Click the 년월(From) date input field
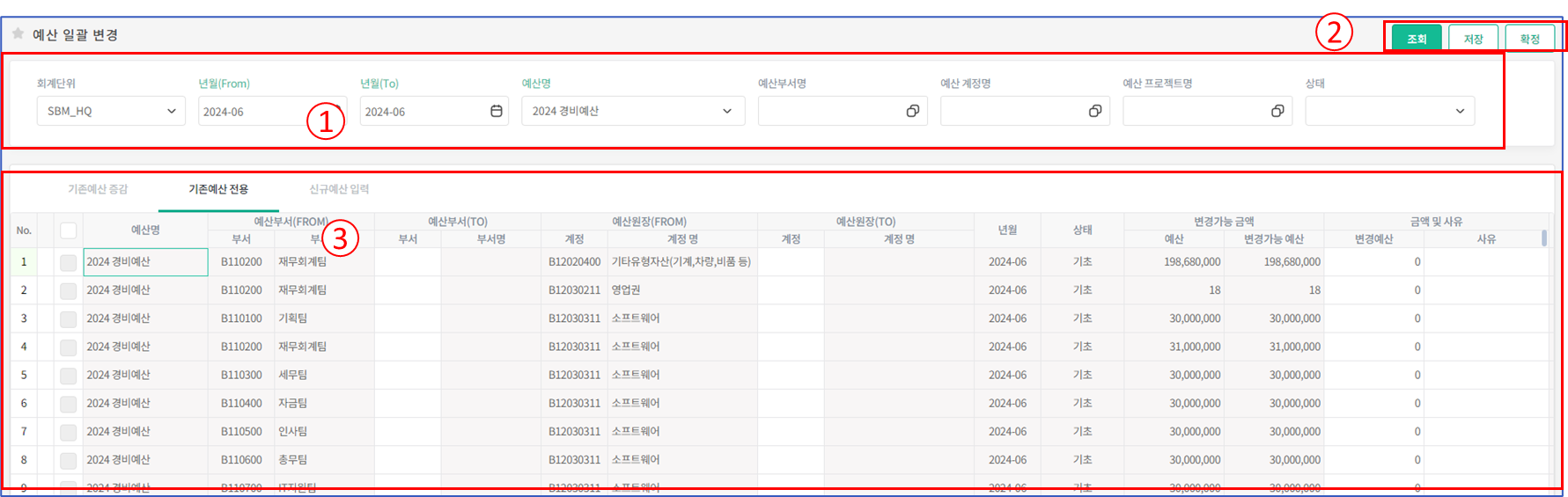Image resolution: width=1568 pixels, height=497 pixels. (255, 112)
